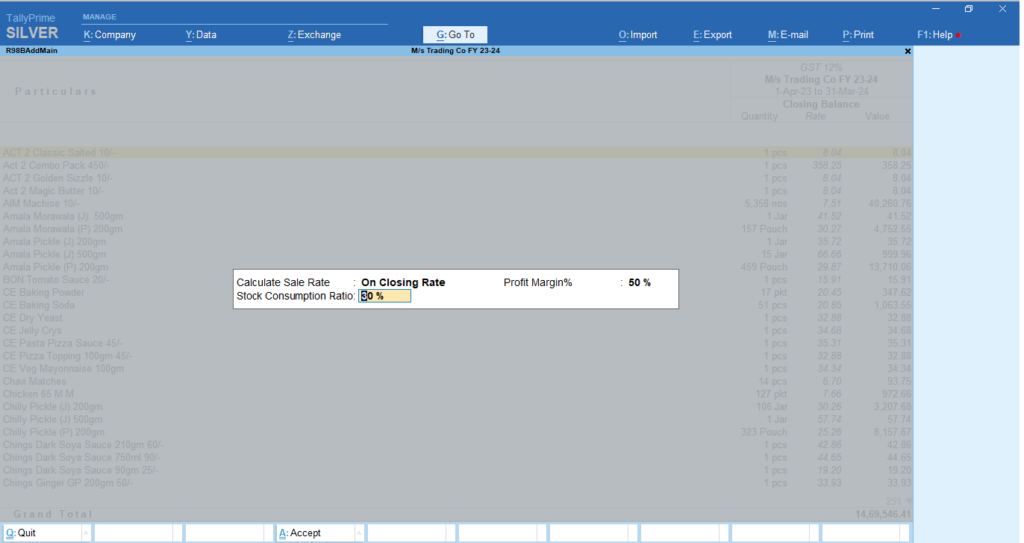Click the Stock Consumption Ratio input field

coord(385,296)
